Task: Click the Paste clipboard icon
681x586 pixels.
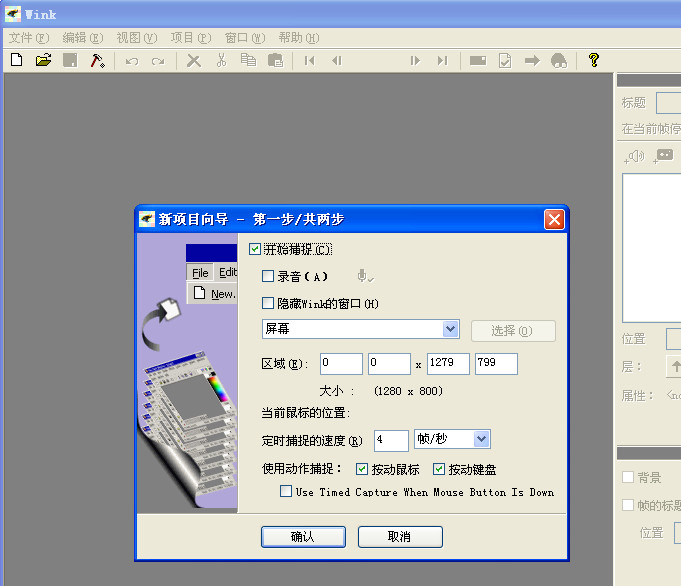Action: [275, 60]
